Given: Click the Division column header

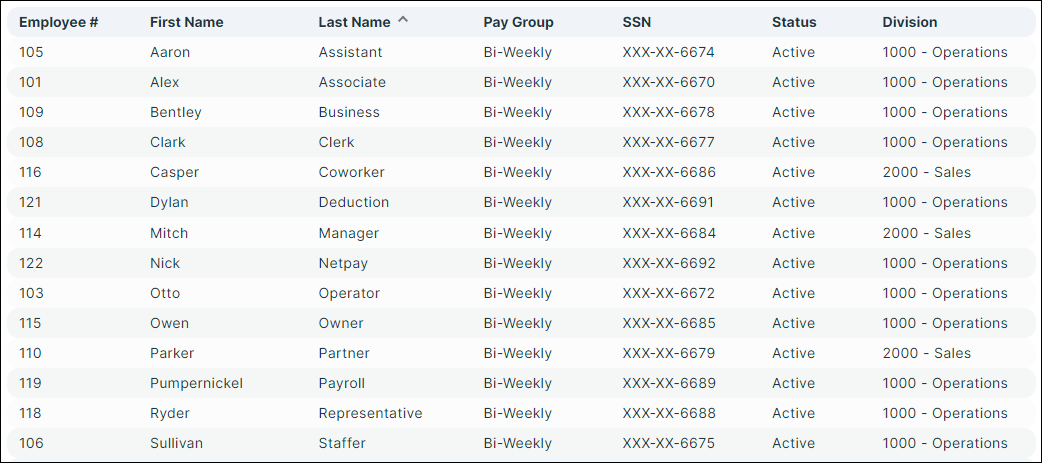Looking at the screenshot, I should tap(910, 22).
